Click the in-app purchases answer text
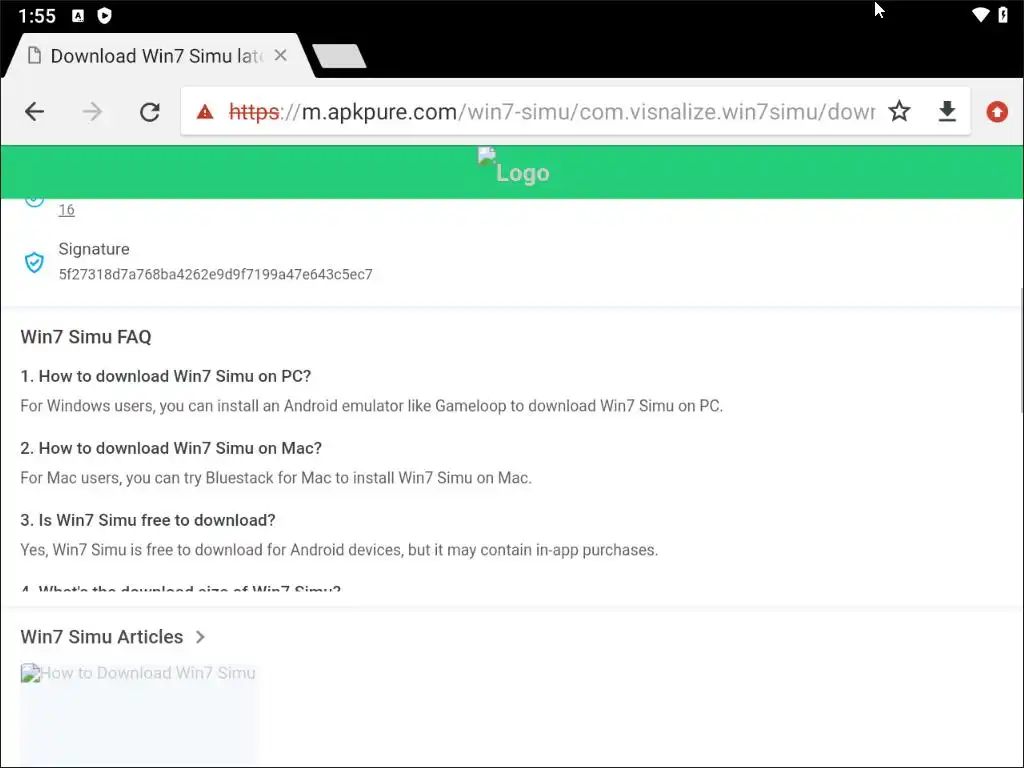The height and width of the screenshot is (768, 1024). [339, 550]
